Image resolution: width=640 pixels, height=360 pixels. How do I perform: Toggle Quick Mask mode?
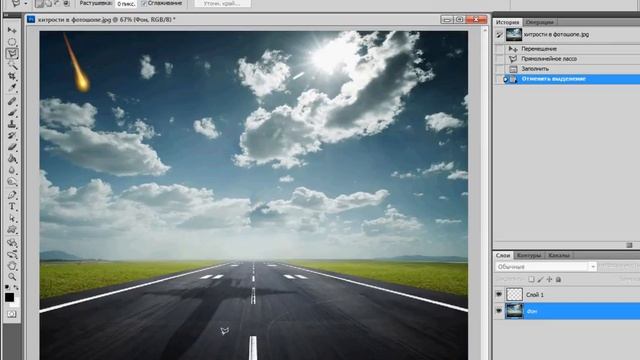point(12,314)
